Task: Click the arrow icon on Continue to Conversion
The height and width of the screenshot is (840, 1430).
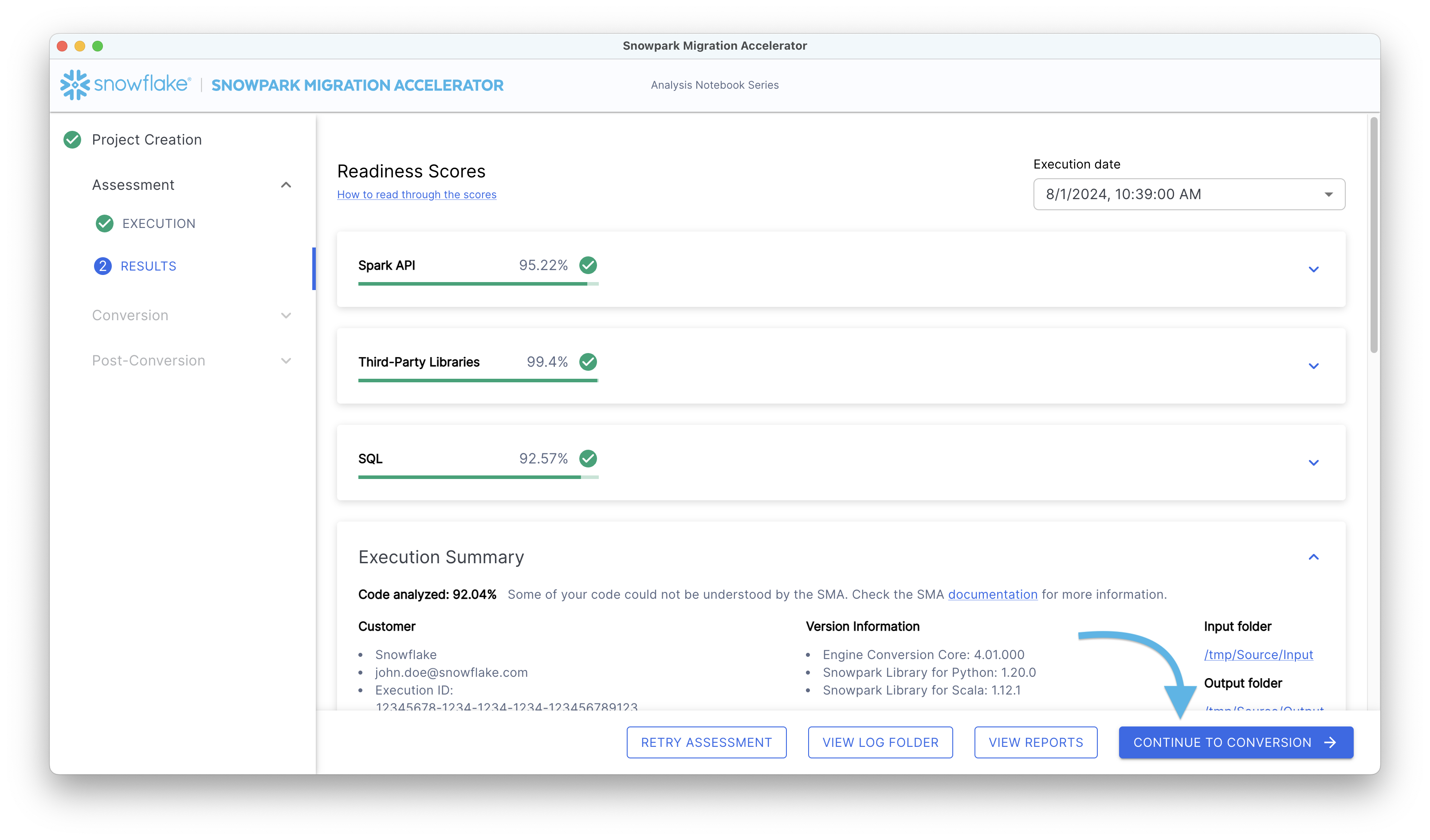Action: coord(1330,742)
